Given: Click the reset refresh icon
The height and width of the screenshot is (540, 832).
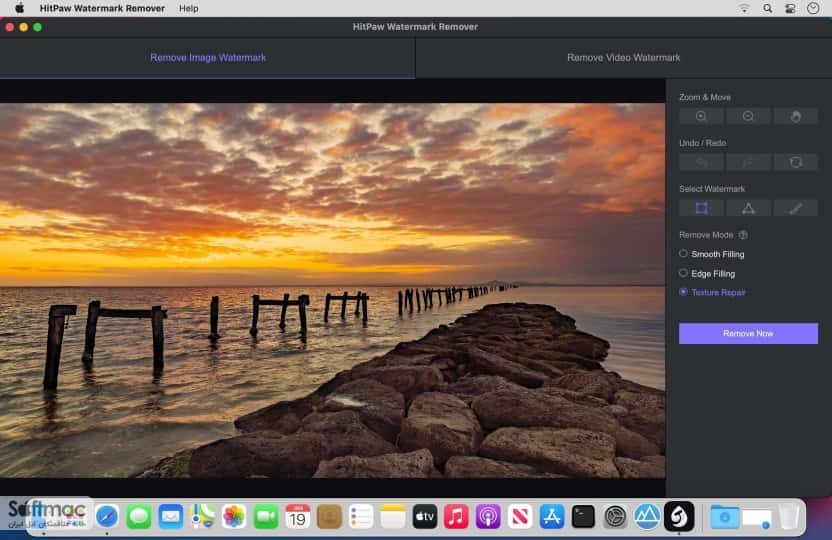Looking at the screenshot, I should pyautogui.click(x=795, y=162).
